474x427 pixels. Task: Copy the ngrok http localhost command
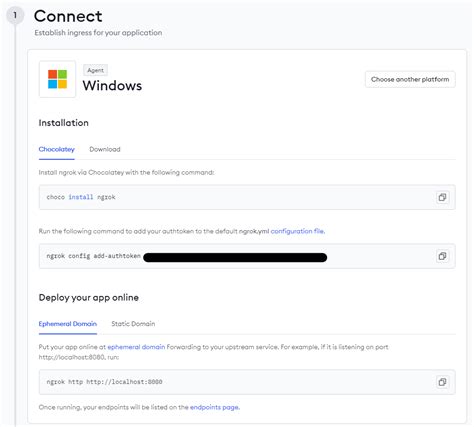pyautogui.click(x=442, y=382)
